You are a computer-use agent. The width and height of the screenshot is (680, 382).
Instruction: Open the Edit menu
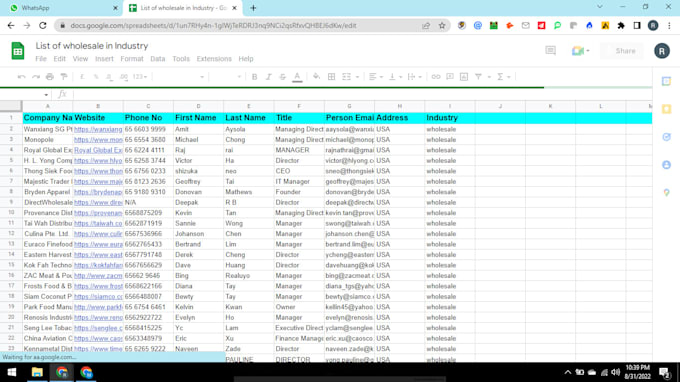coord(59,59)
